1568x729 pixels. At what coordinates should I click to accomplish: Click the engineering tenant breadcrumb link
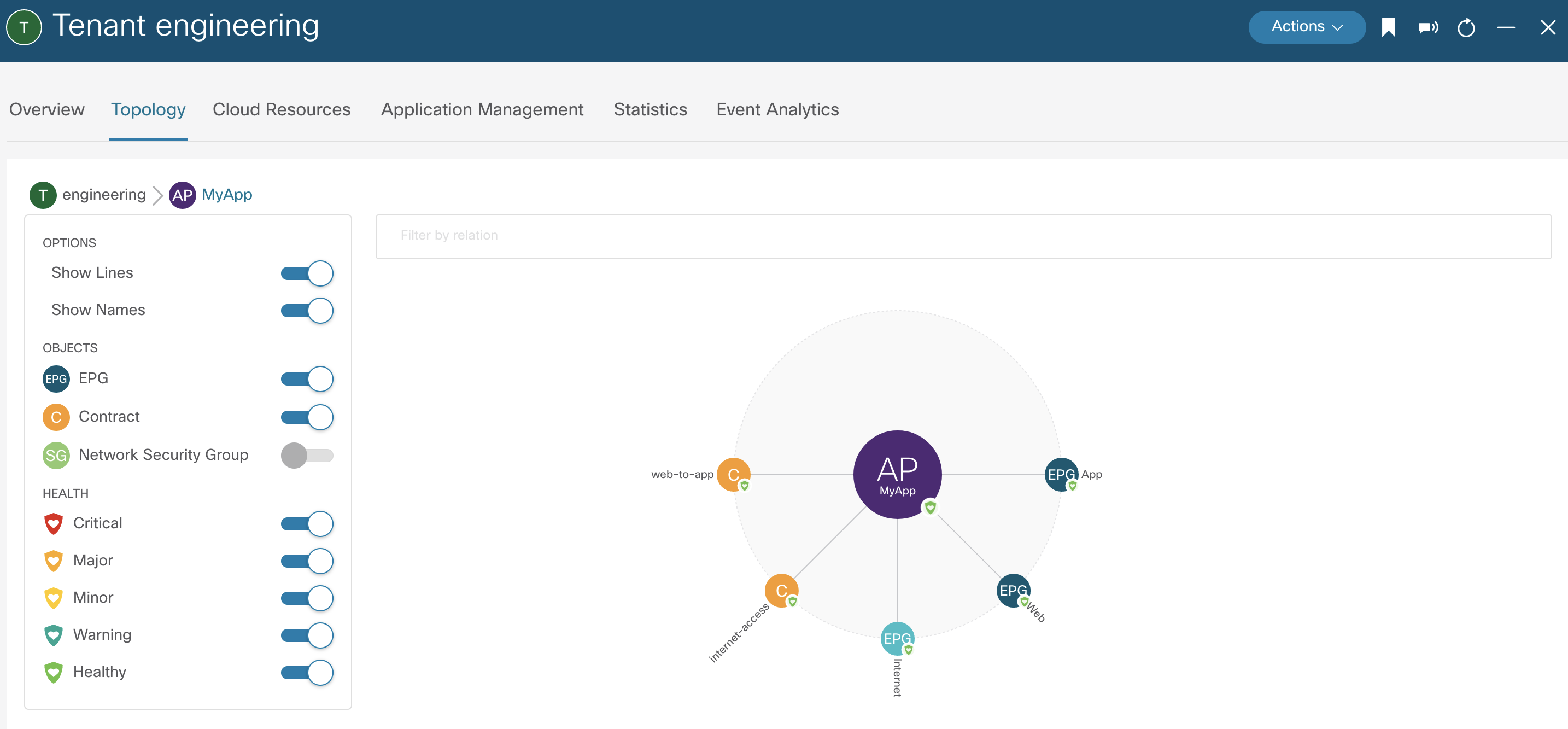103,194
